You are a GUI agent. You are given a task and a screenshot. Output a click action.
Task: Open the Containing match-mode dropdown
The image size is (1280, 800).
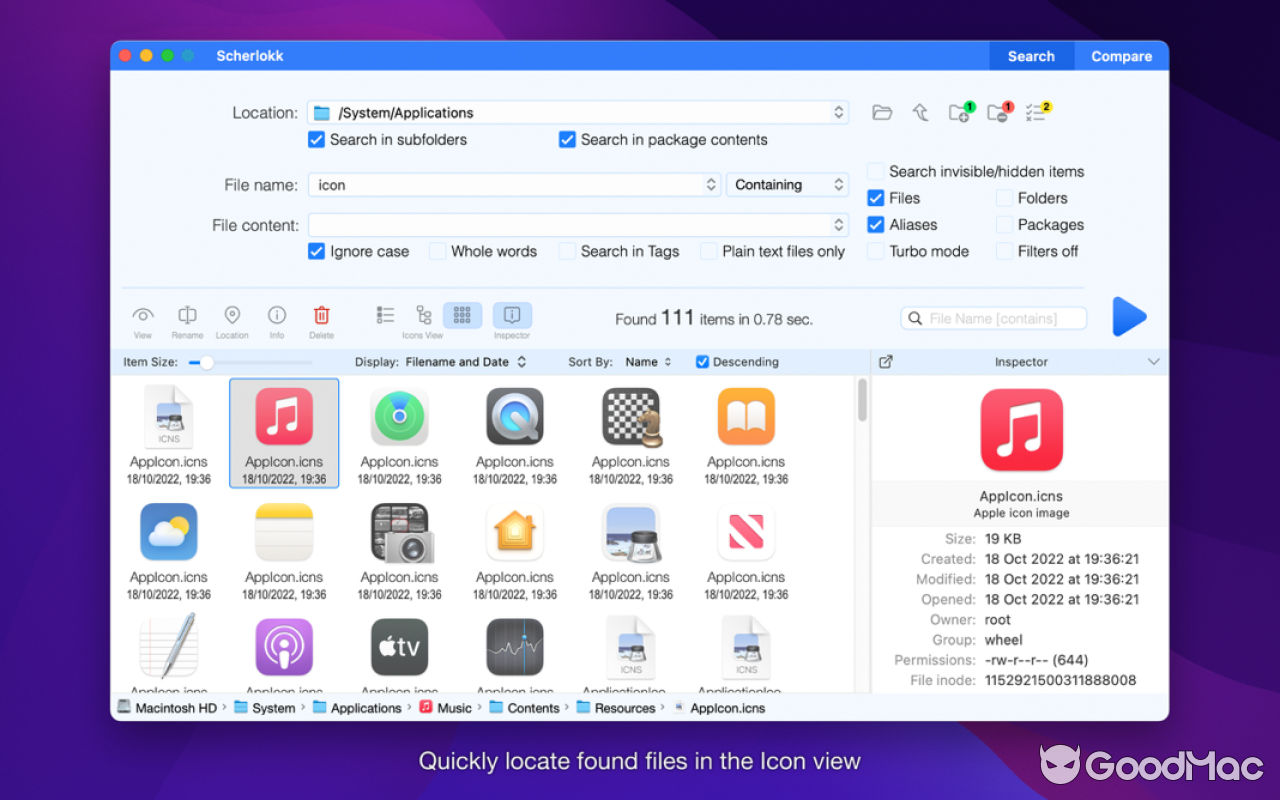pyautogui.click(x=787, y=184)
